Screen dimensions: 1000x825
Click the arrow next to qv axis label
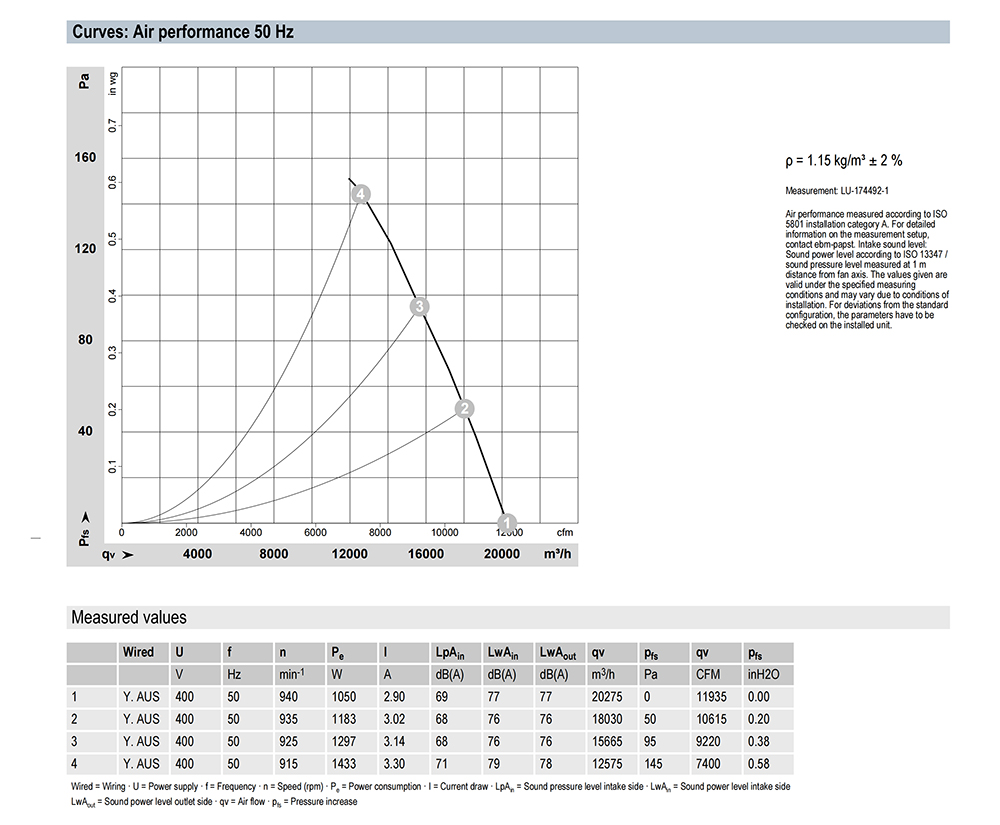point(127,555)
